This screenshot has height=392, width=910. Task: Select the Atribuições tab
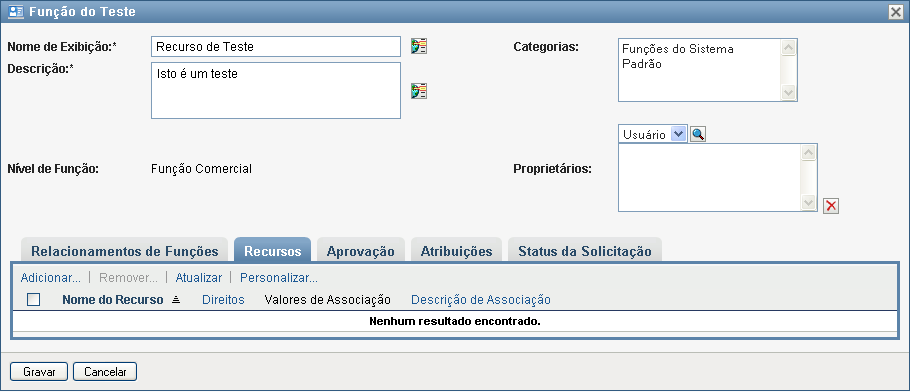pyautogui.click(x=456, y=251)
